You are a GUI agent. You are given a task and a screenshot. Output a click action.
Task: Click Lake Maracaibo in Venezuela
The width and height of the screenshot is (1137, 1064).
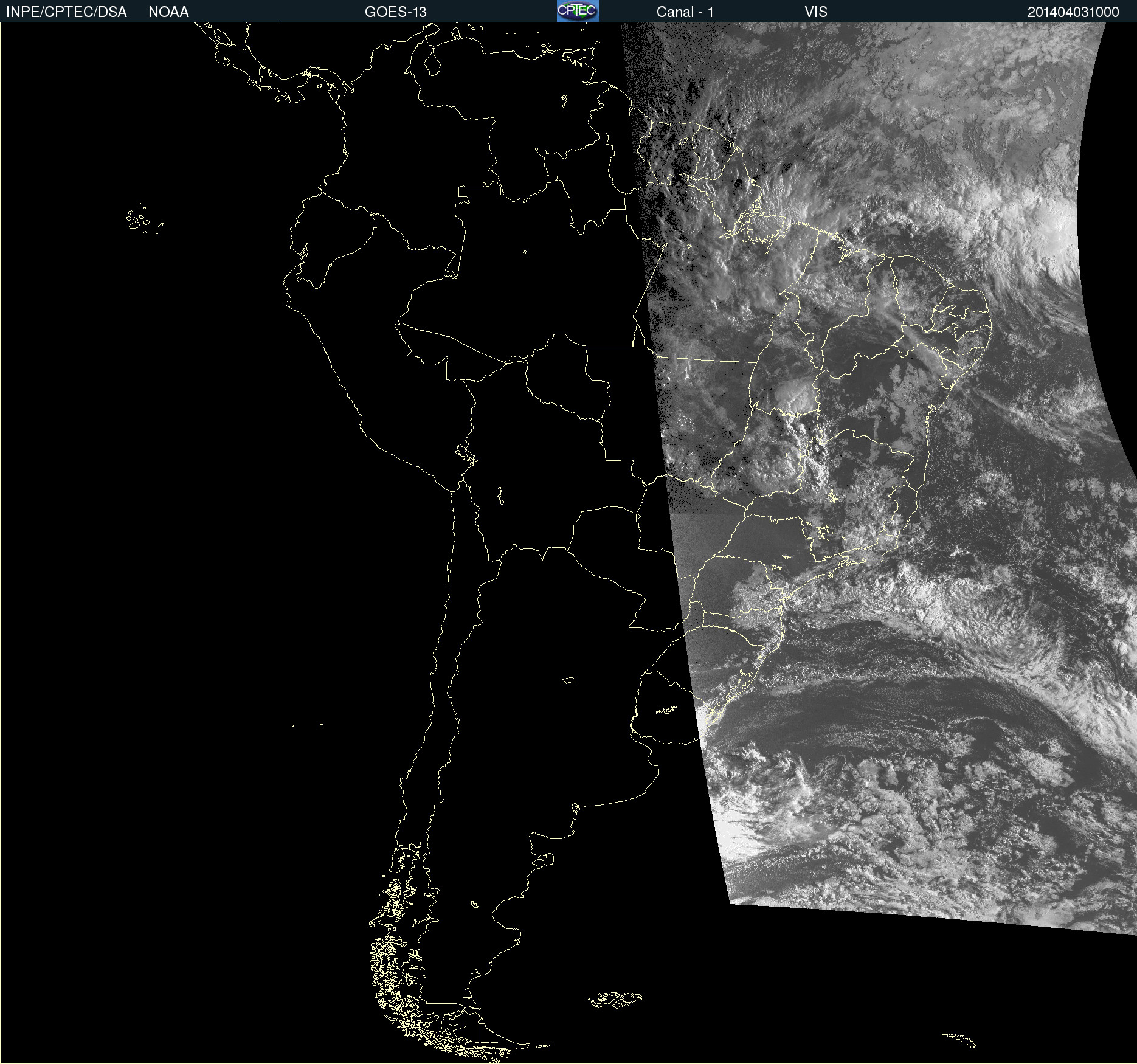coord(432,62)
